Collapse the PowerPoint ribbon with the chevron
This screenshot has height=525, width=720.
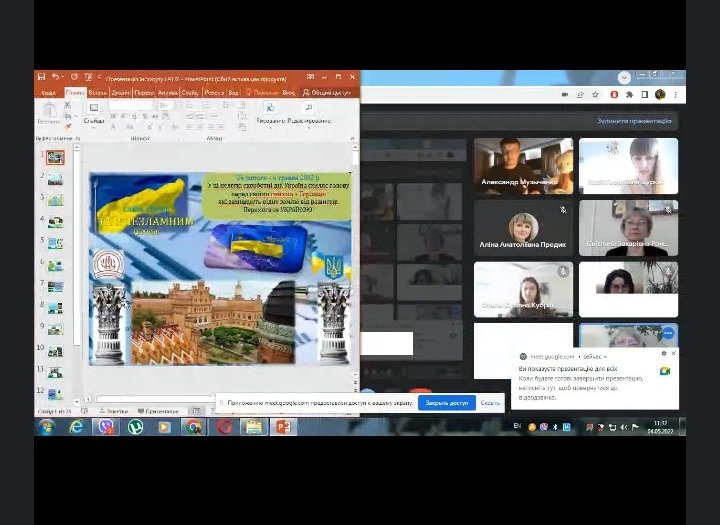pyautogui.click(x=353, y=138)
